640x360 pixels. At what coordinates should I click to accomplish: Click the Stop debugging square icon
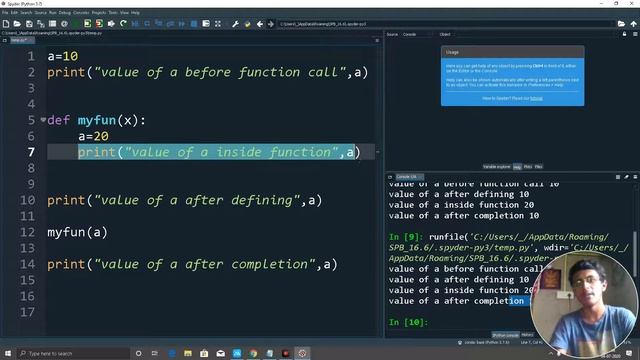[x=194, y=24]
